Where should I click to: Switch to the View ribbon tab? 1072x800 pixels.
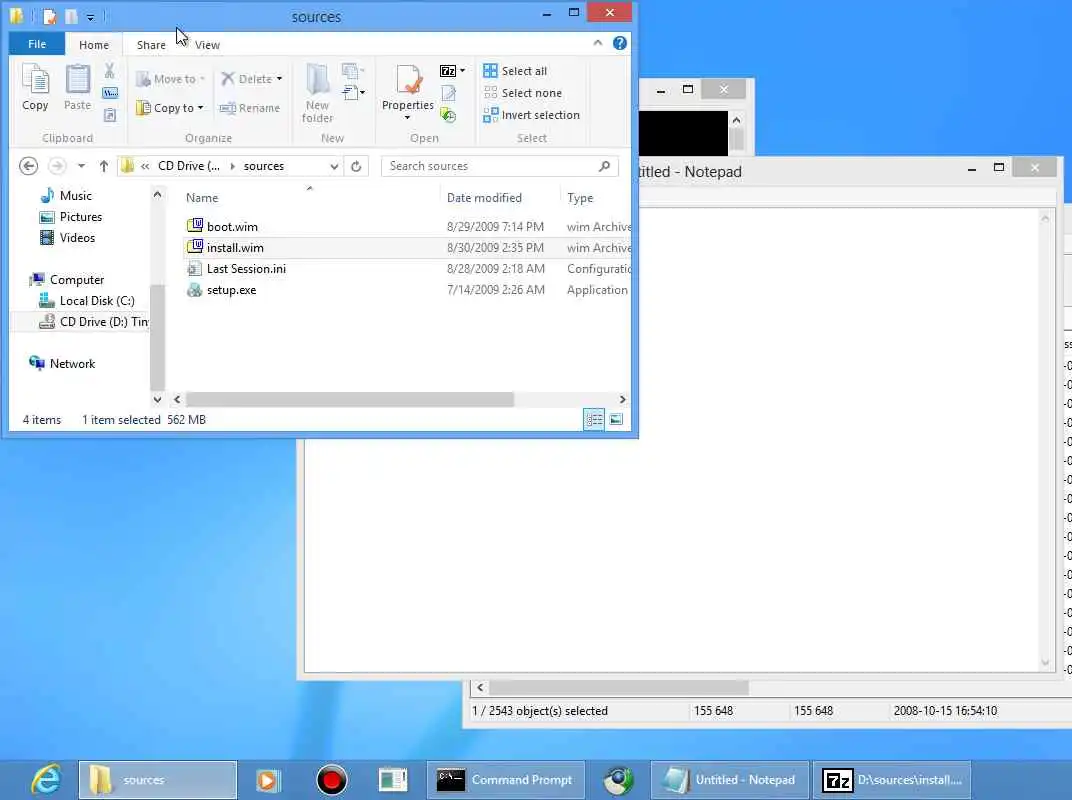pos(207,44)
